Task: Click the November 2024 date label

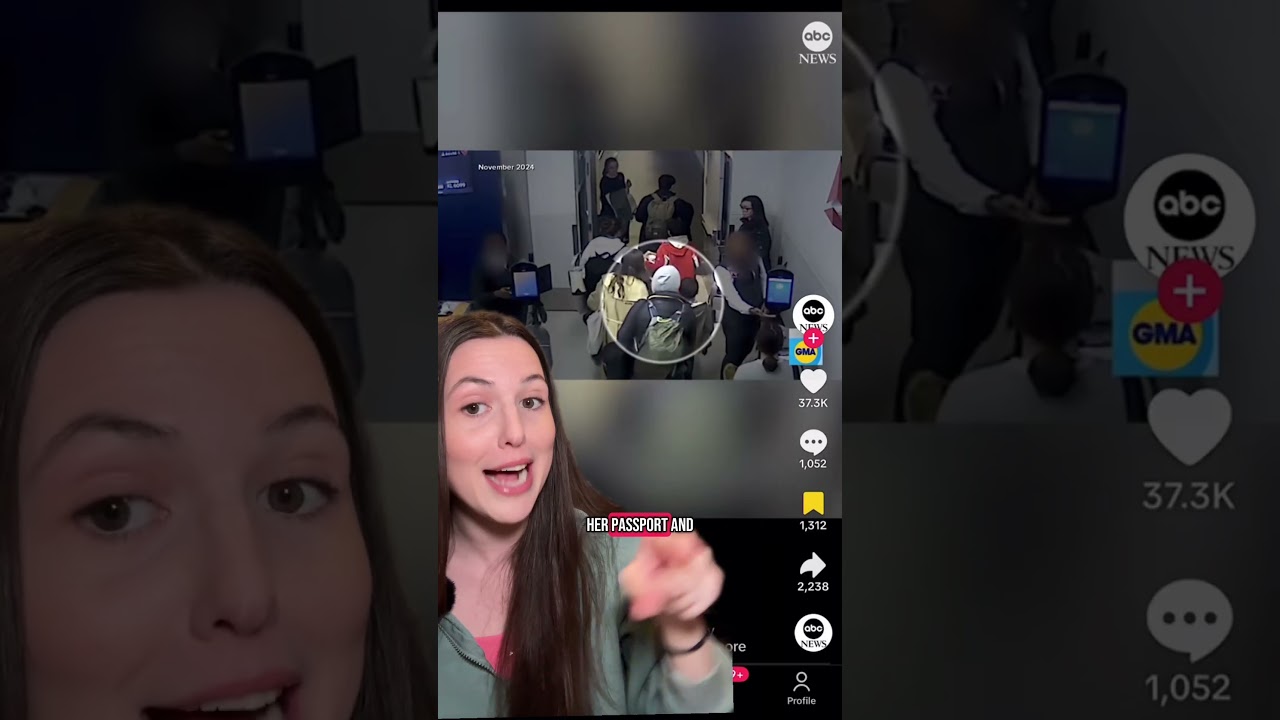Action: pyautogui.click(x=506, y=167)
